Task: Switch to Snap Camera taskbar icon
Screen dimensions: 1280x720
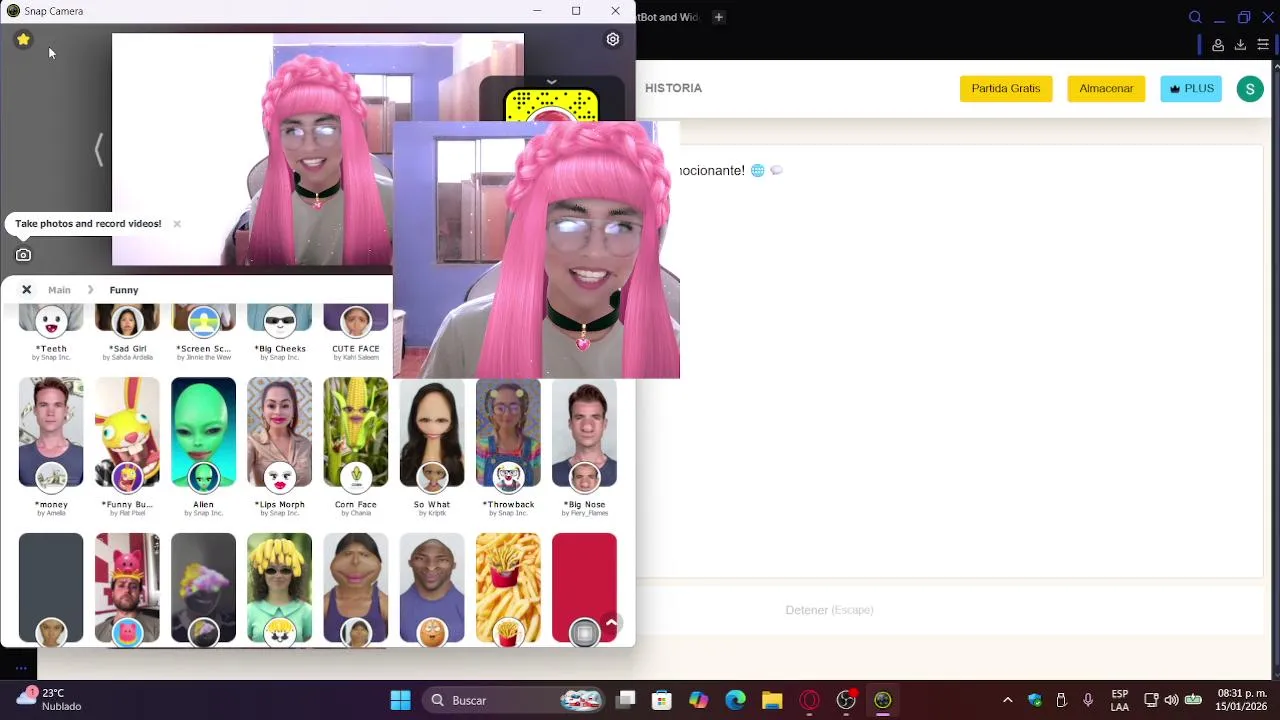Action: (883, 700)
